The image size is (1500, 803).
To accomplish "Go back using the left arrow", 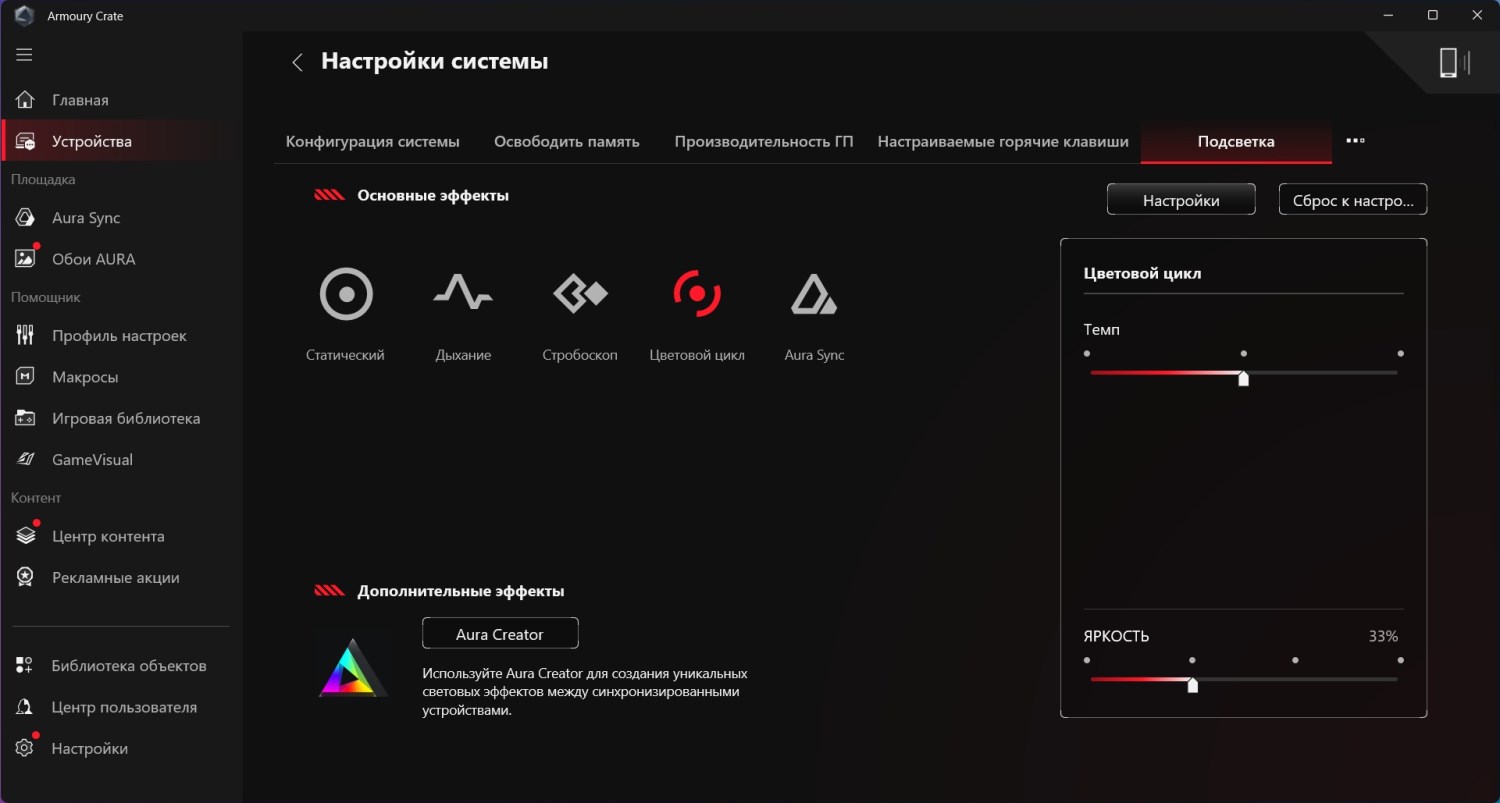I will [297, 62].
